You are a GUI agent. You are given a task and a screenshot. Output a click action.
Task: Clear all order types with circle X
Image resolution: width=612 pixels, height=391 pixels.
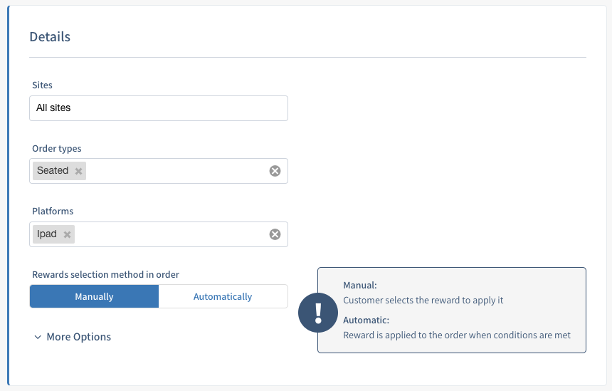coord(275,171)
